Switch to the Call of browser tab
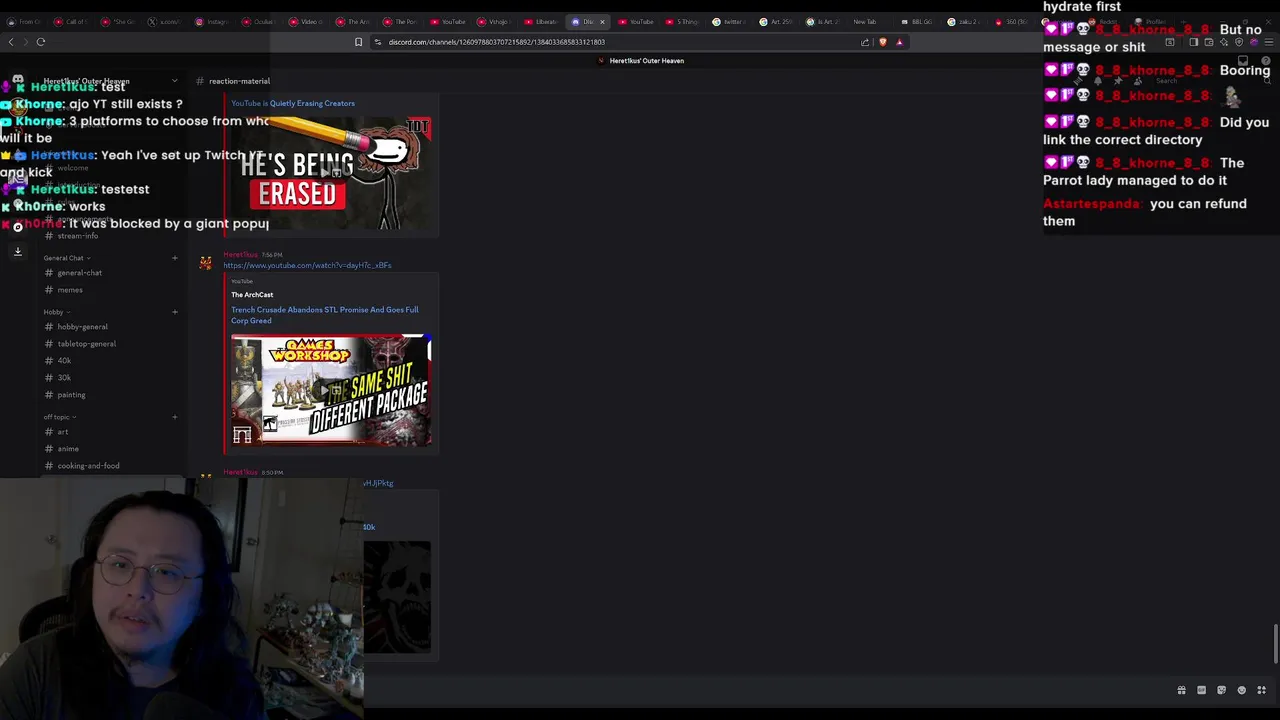Image resolution: width=1280 pixels, height=720 pixels. point(70,22)
